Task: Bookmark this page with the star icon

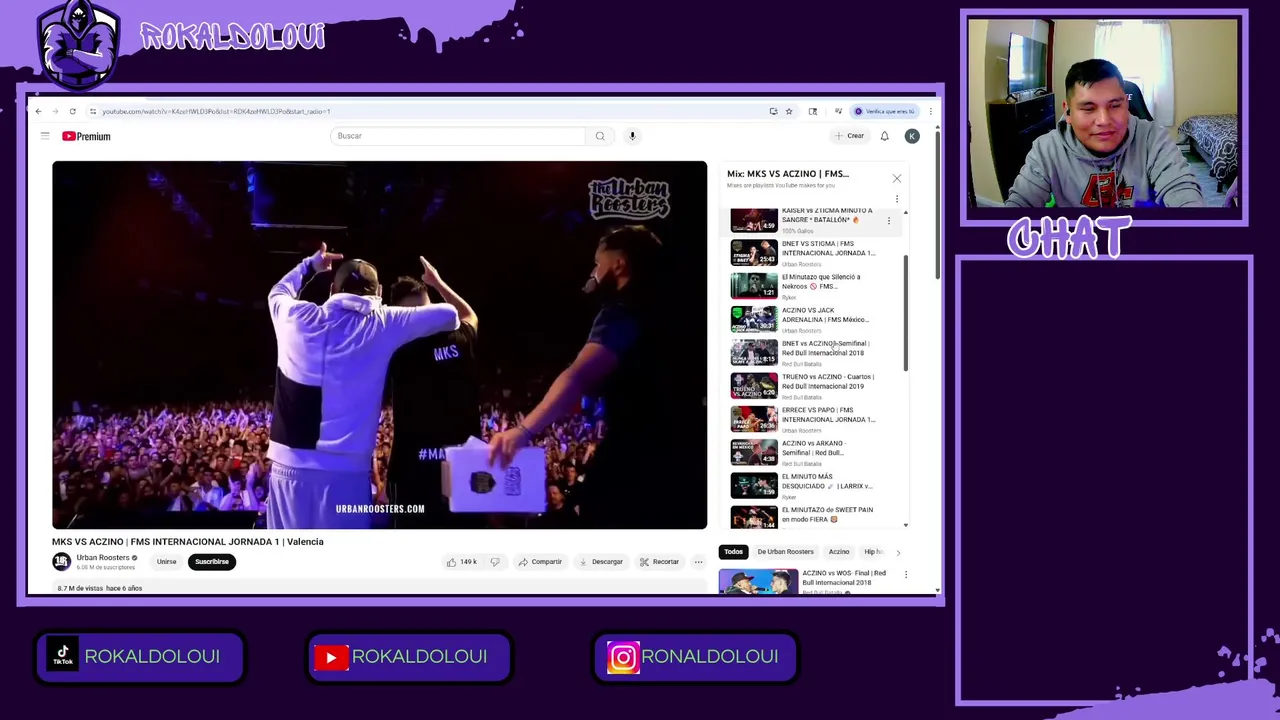Action: click(x=788, y=111)
